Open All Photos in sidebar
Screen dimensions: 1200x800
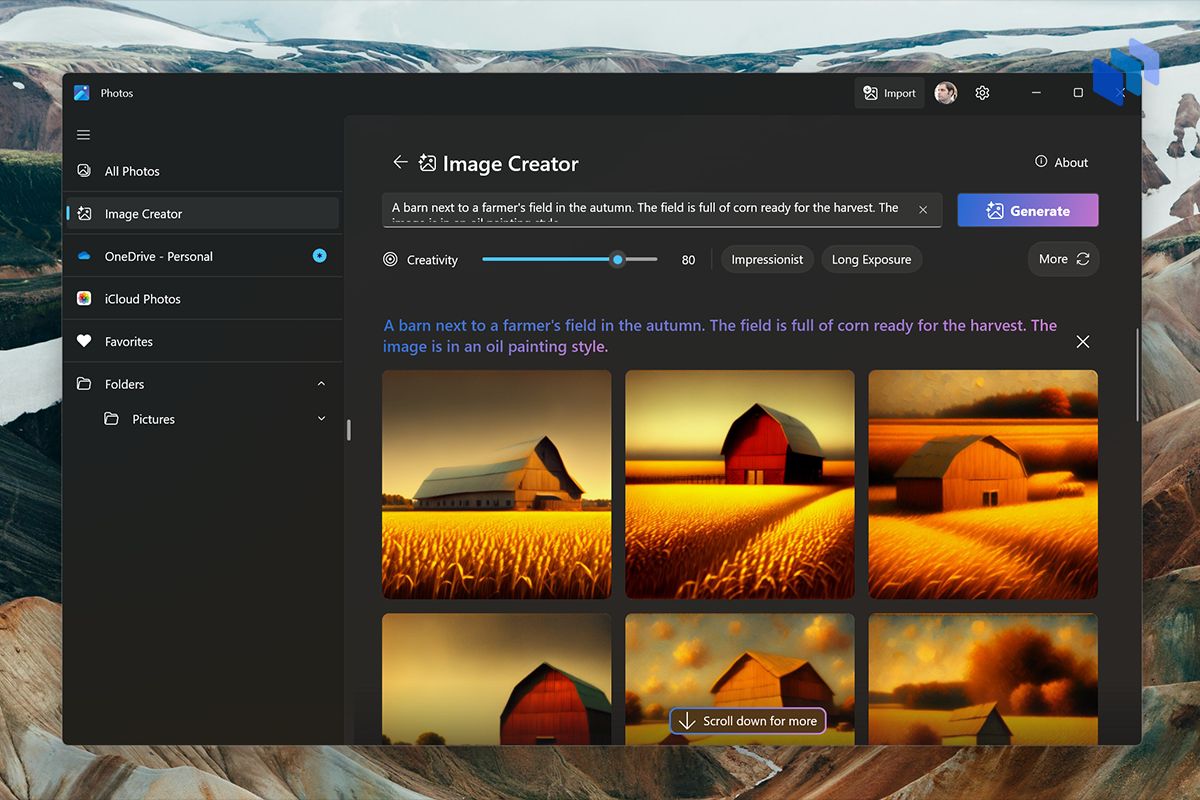click(x=203, y=171)
